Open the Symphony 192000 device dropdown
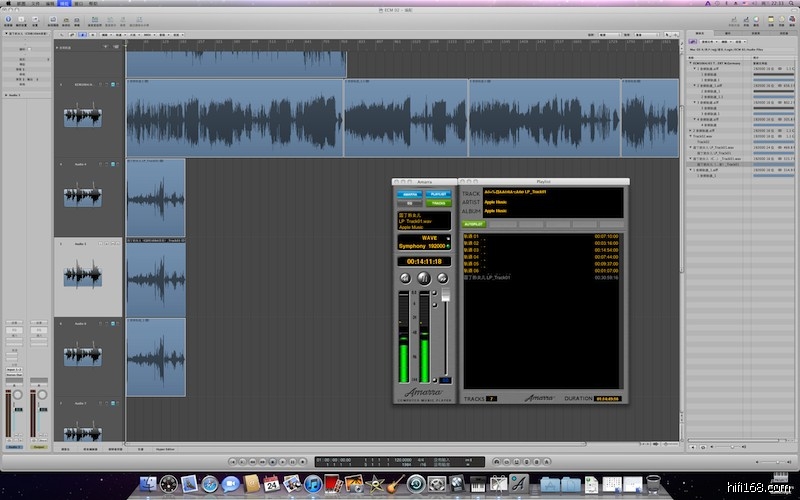This screenshot has height=500, width=800. pos(424,245)
